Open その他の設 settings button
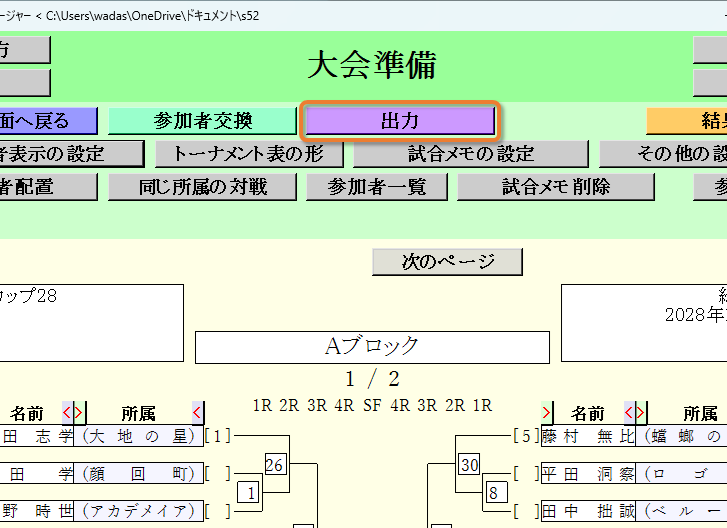 tap(663, 154)
